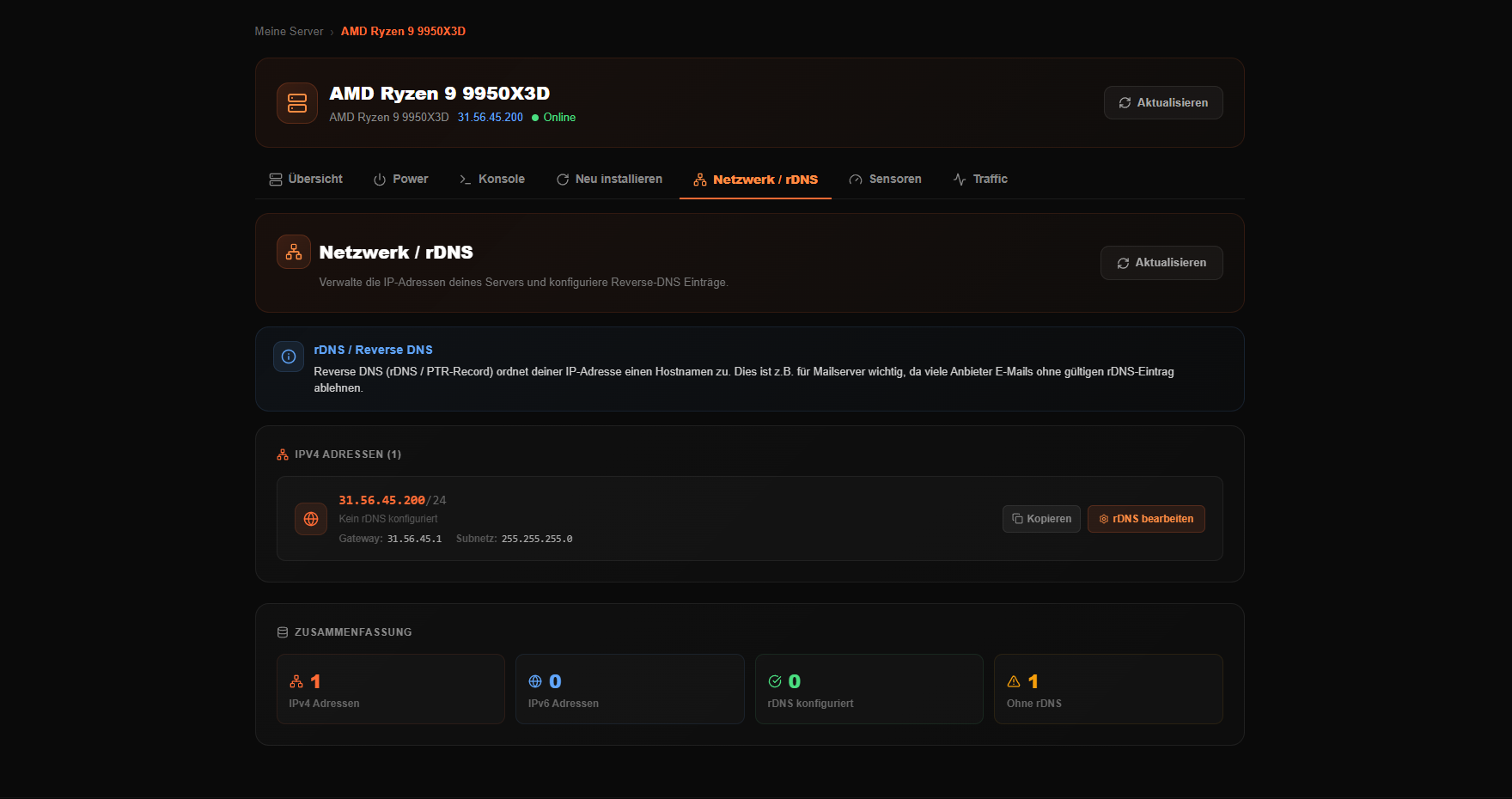Click the subnet value 255.255.255.0
Image resolution: width=1512 pixels, height=799 pixels.
[537, 539]
